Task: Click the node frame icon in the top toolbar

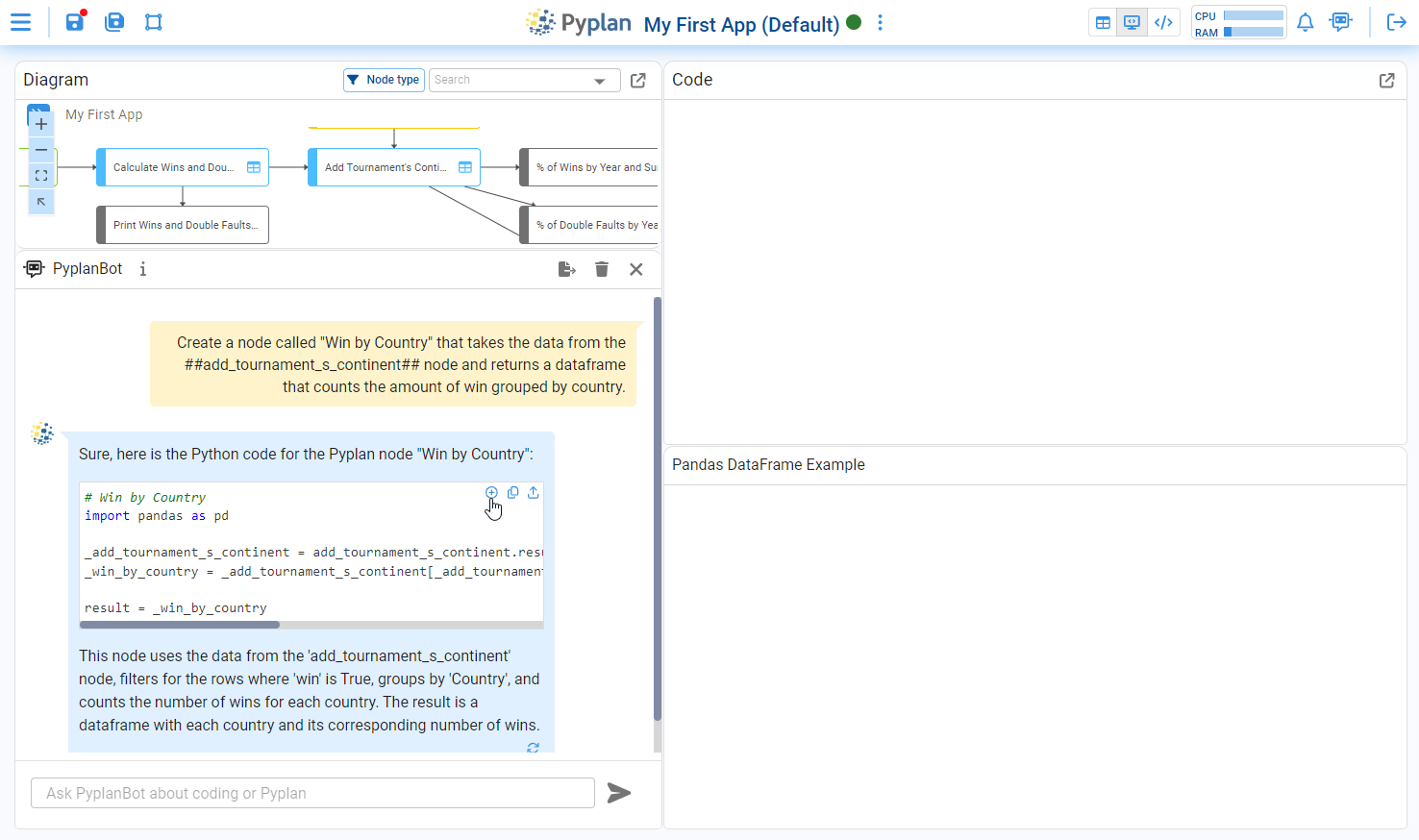Action: tap(154, 22)
